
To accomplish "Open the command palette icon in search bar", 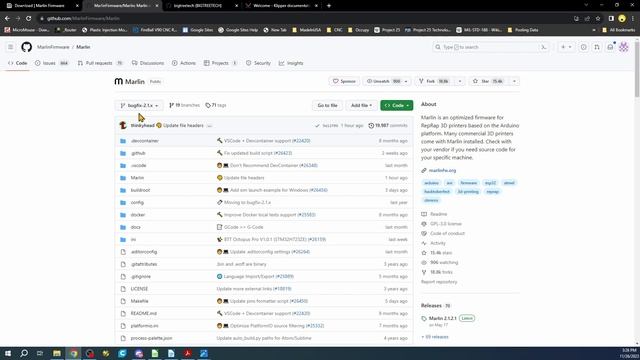I will [x=544, y=47].
